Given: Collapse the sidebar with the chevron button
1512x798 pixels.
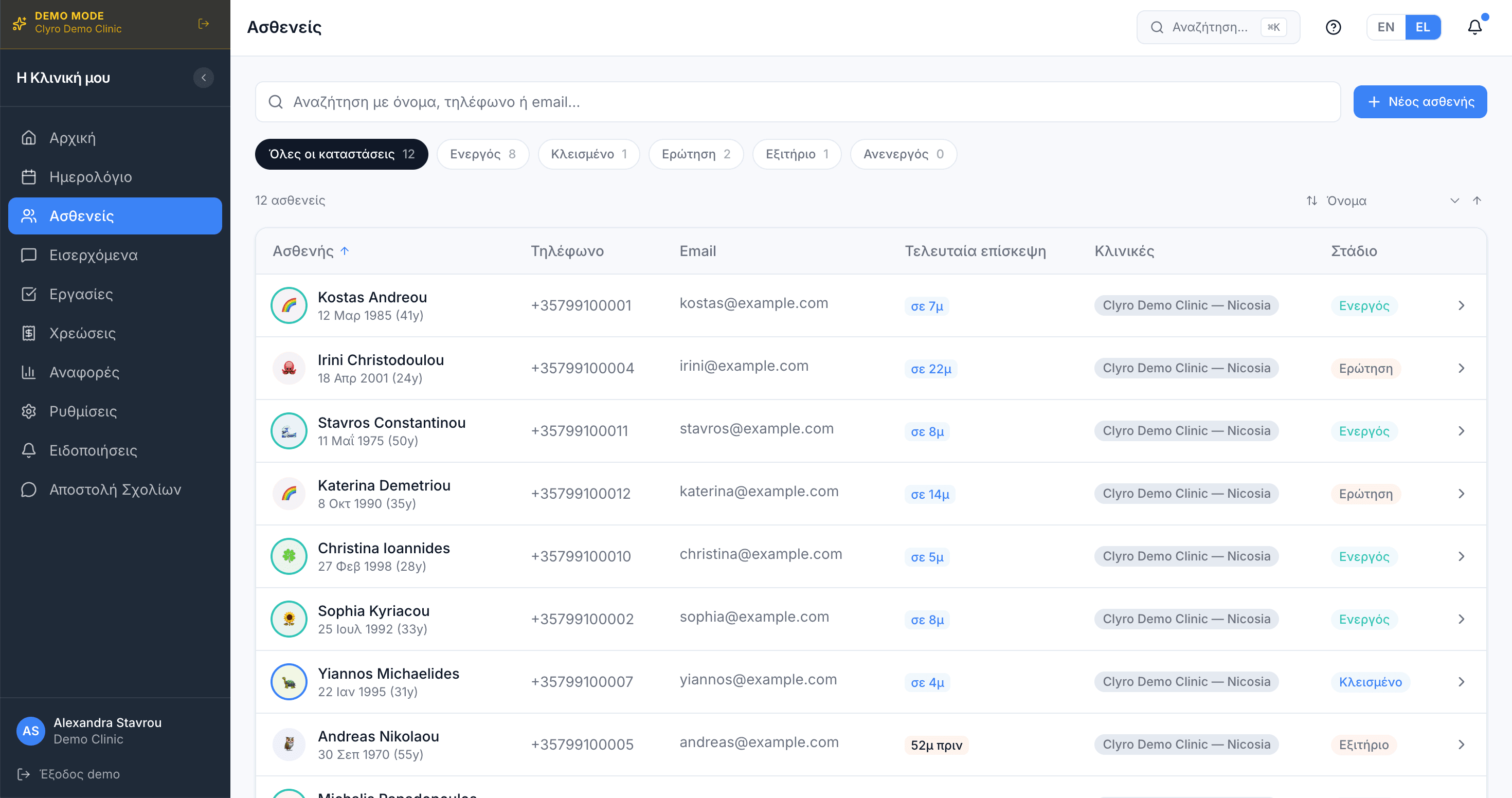Looking at the screenshot, I should (x=204, y=78).
